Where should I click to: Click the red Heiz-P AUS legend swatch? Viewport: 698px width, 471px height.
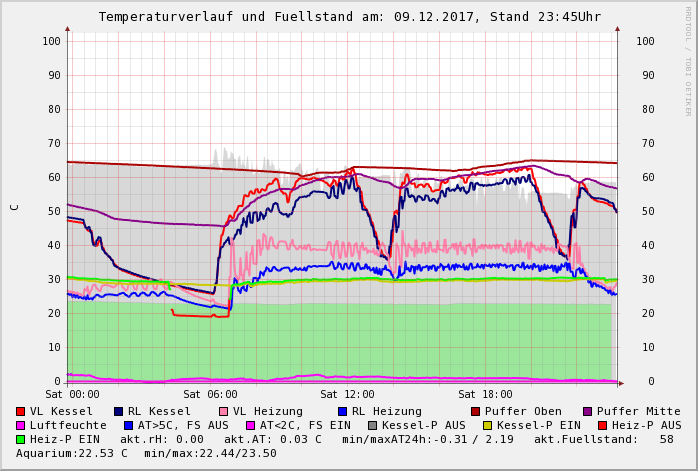[602, 425]
